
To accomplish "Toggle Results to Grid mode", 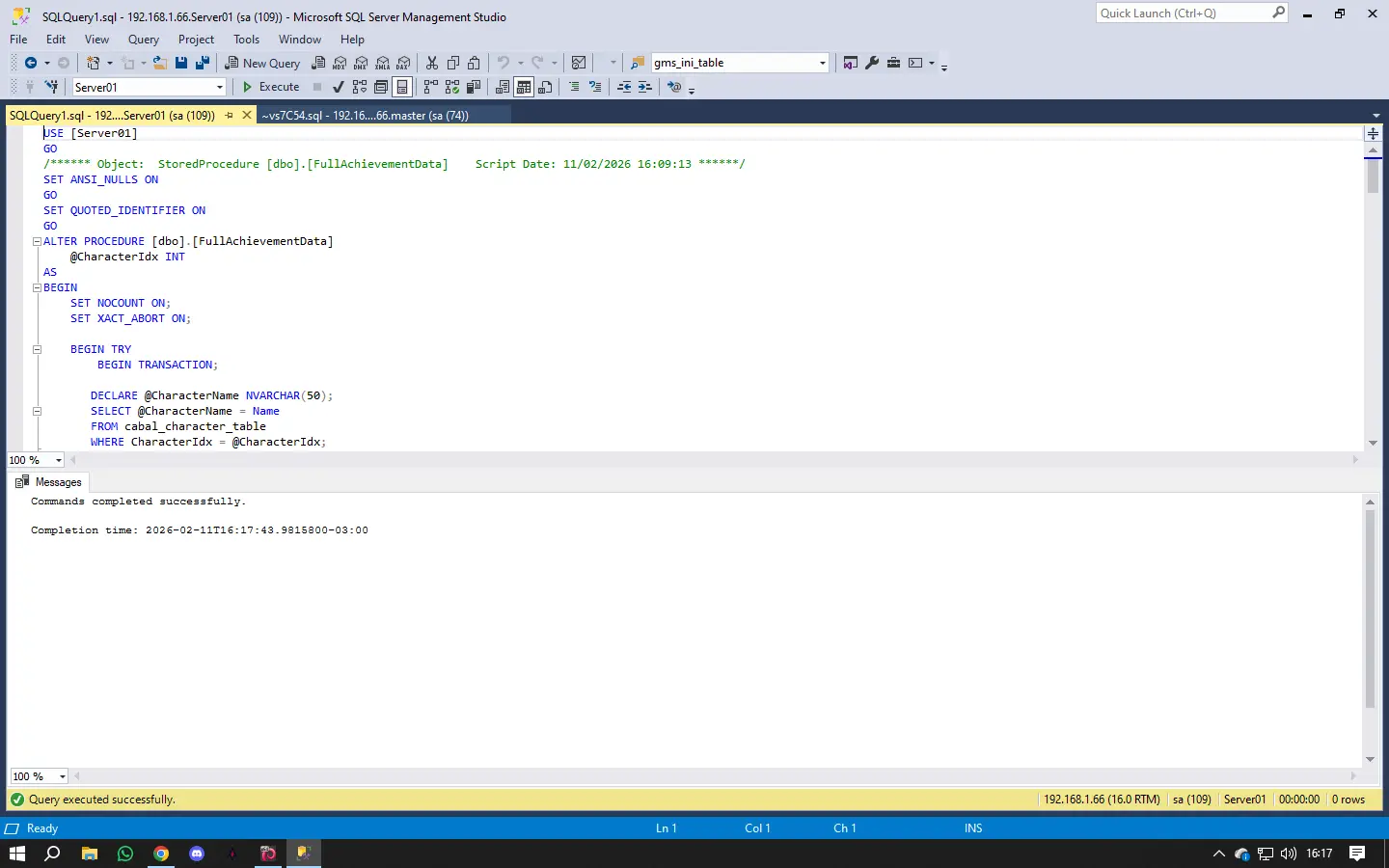I will pos(524,87).
